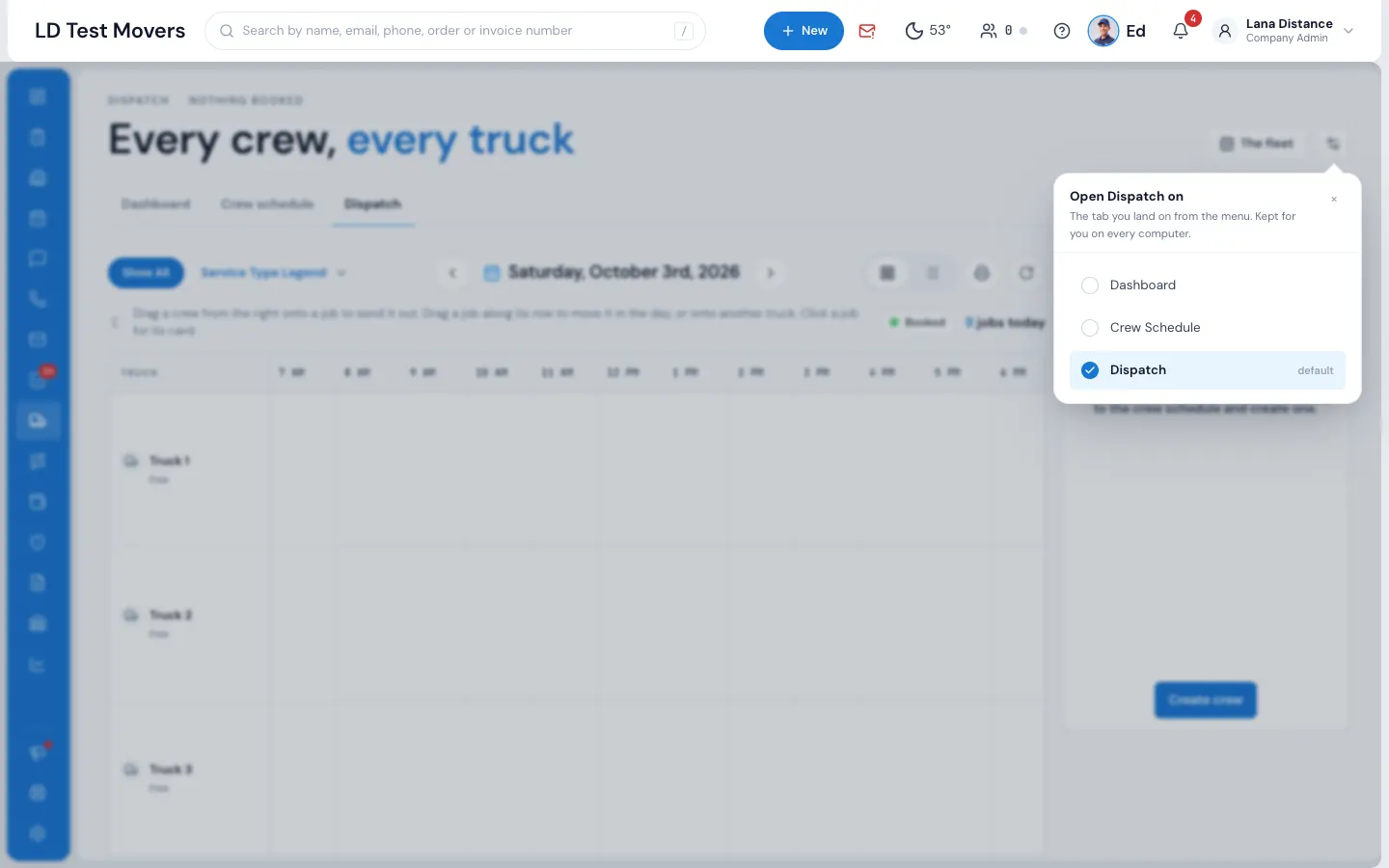The height and width of the screenshot is (868, 1389).
Task: Switch to the blurred Dashboard page tab
Action: pos(155,204)
